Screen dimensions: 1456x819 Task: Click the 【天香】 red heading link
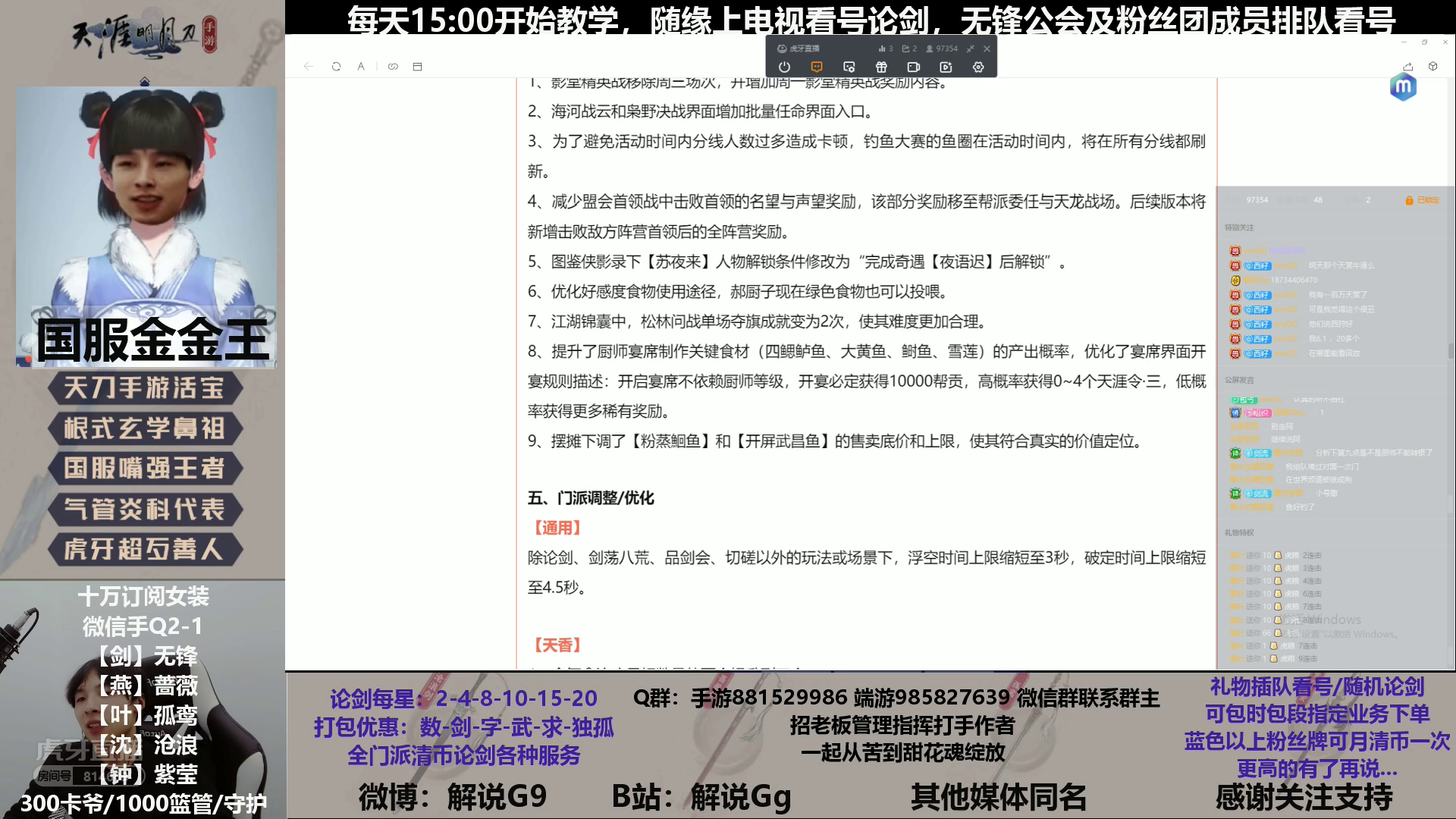click(557, 645)
